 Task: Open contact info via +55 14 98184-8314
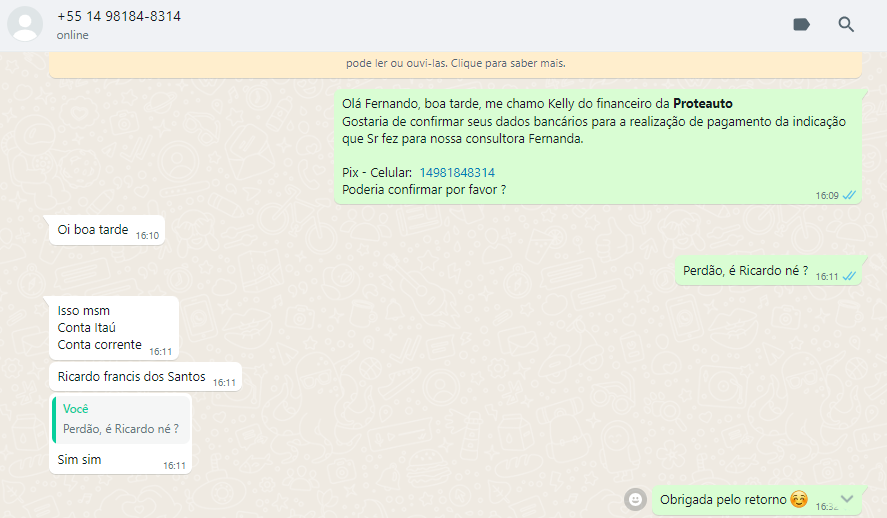[119, 17]
